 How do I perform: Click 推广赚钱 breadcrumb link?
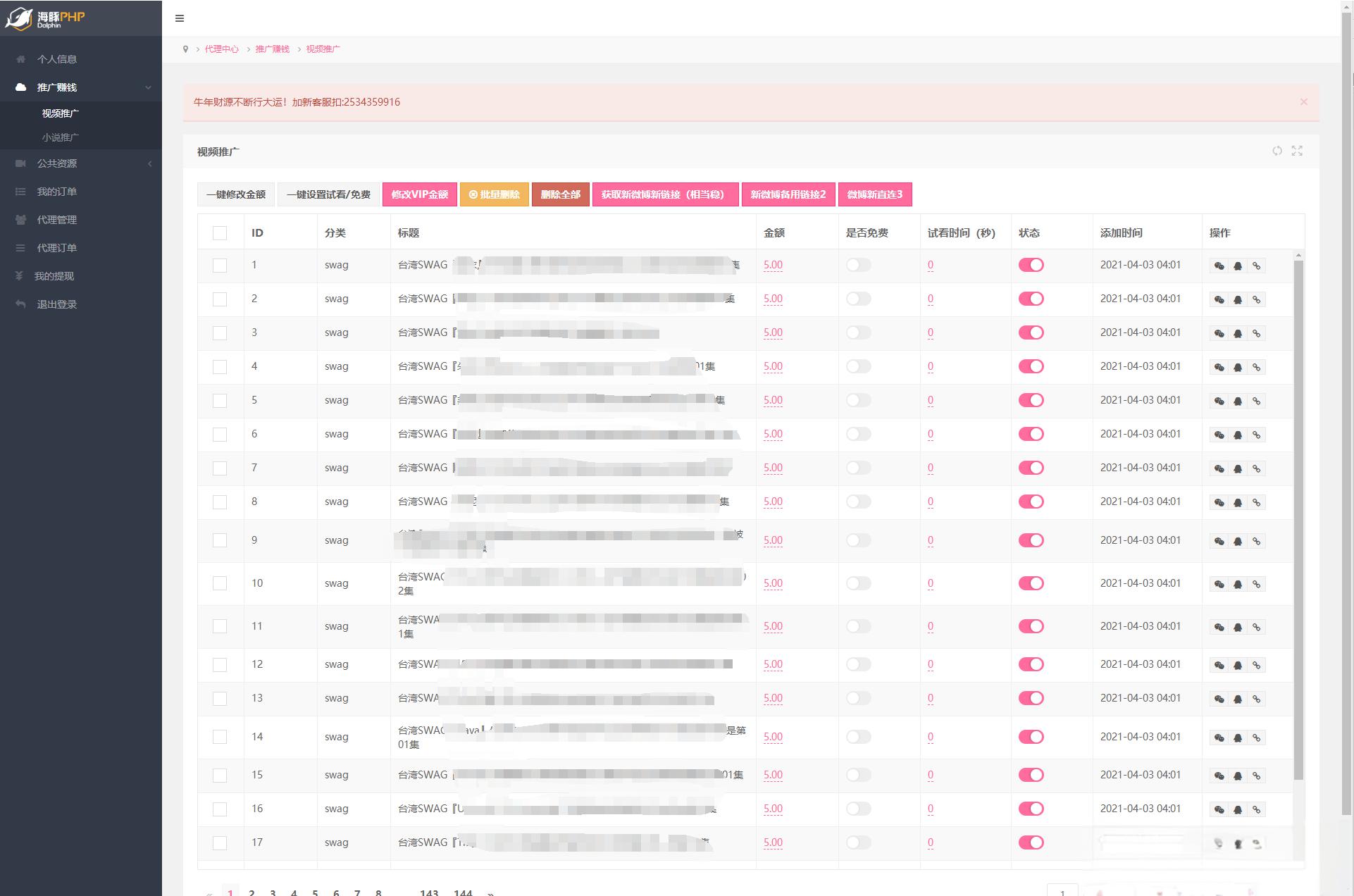point(273,49)
